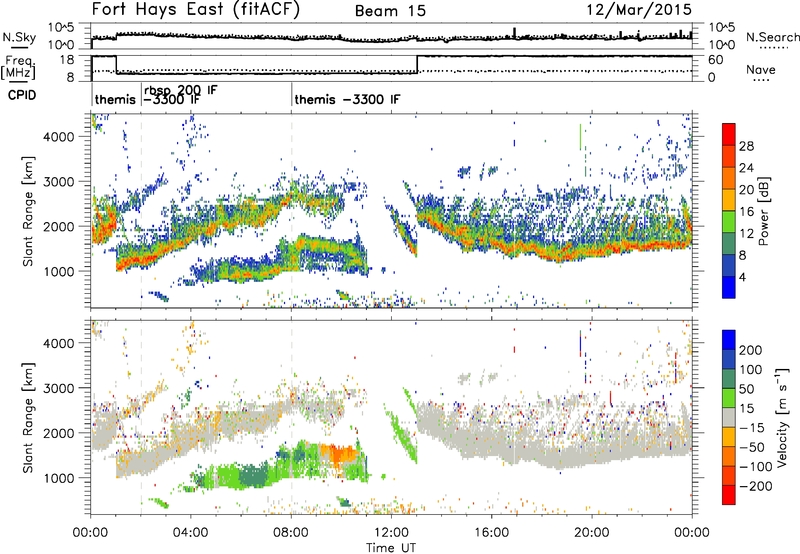This screenshot has width=800, height=554.
Task: Click the '200' value on Velocity colorbar
Action: 751,350
